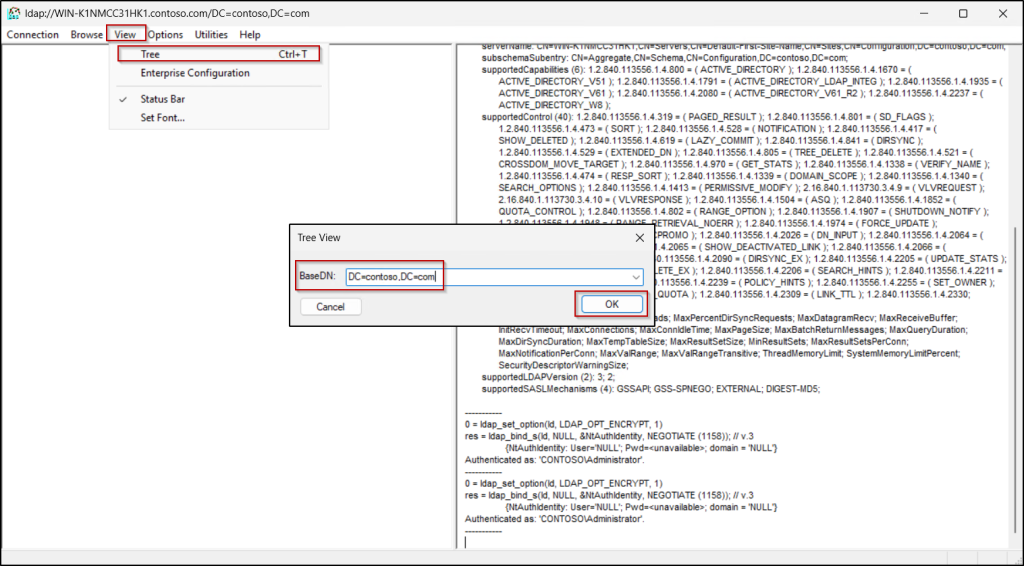This screenshot has height=566, width=1024.
Task: Toggle the checked Status Bar option
Action: coord(162,99)
